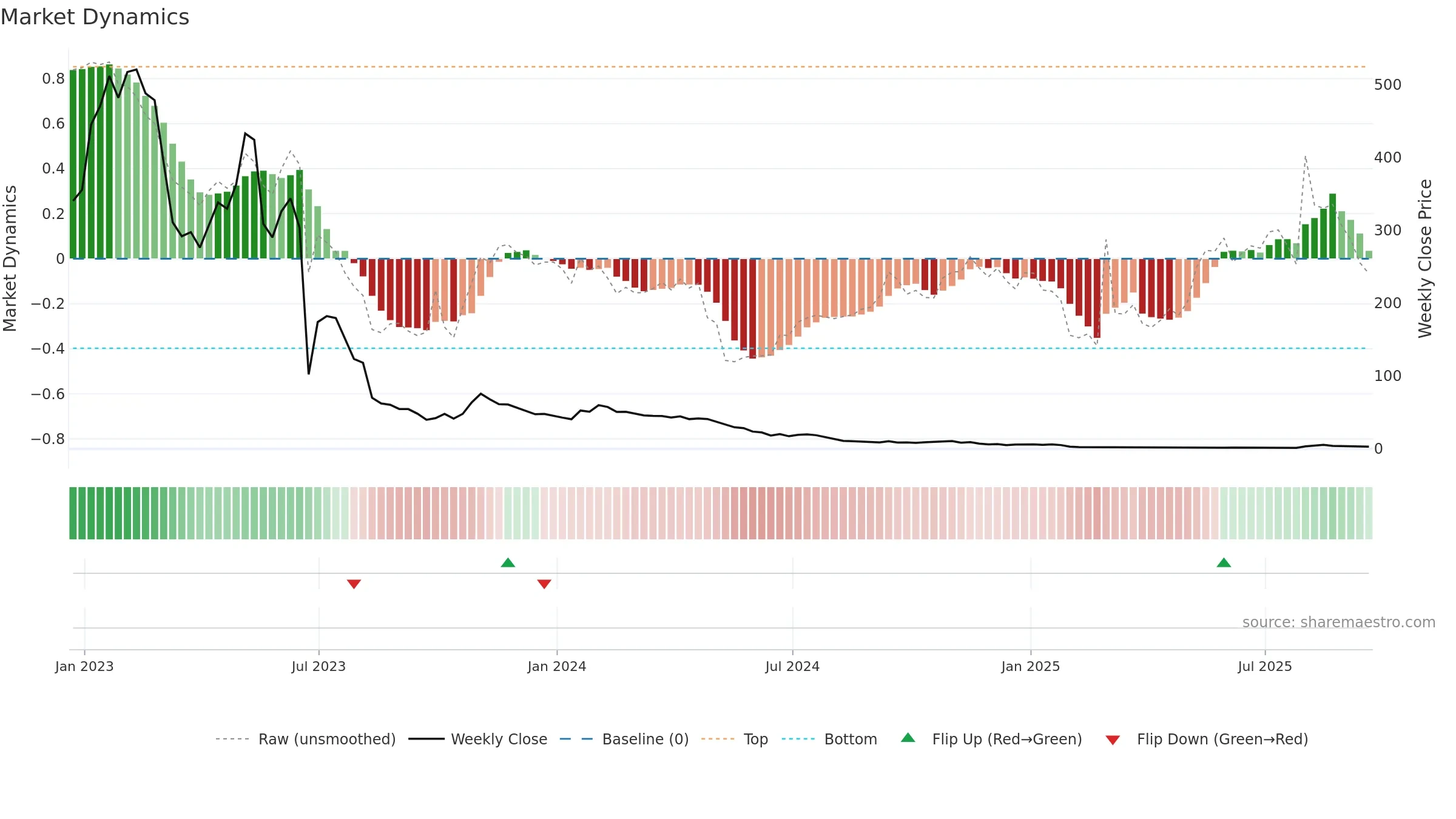This screenshot has width=1456, height=819.
Task: Click the red flip-down marker after Jul 2023
Action: tap(354, 584)
